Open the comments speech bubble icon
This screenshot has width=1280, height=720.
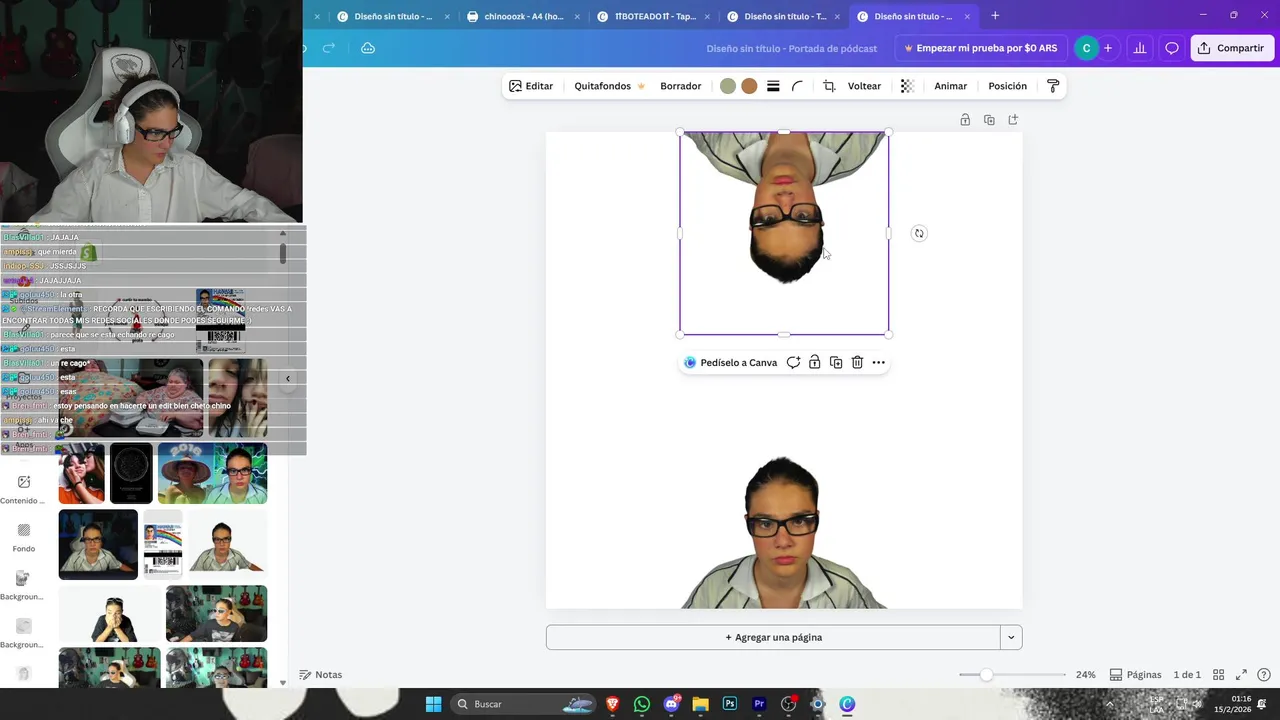point(1172,48)
